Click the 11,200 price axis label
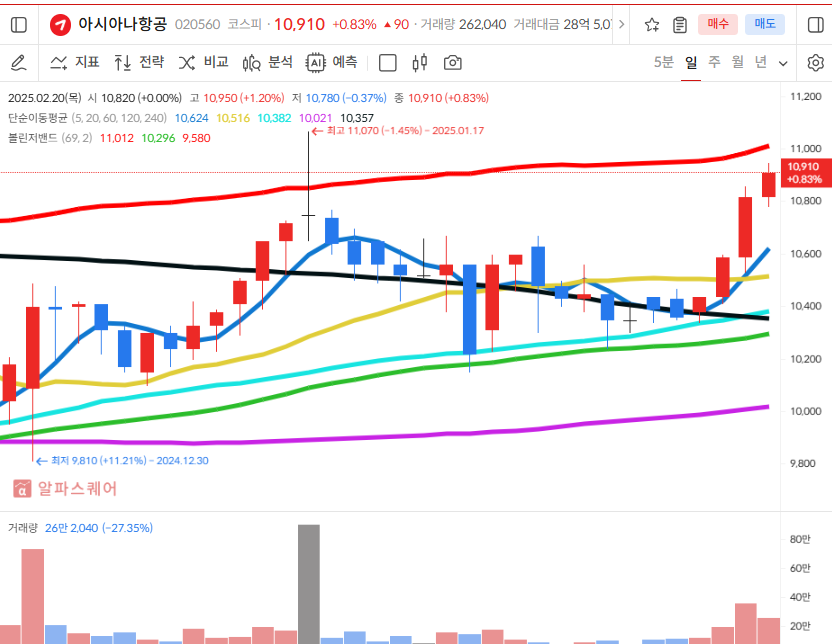Viewport: 832px width, 644px height. pyautogui.click(x=805, y=97)
